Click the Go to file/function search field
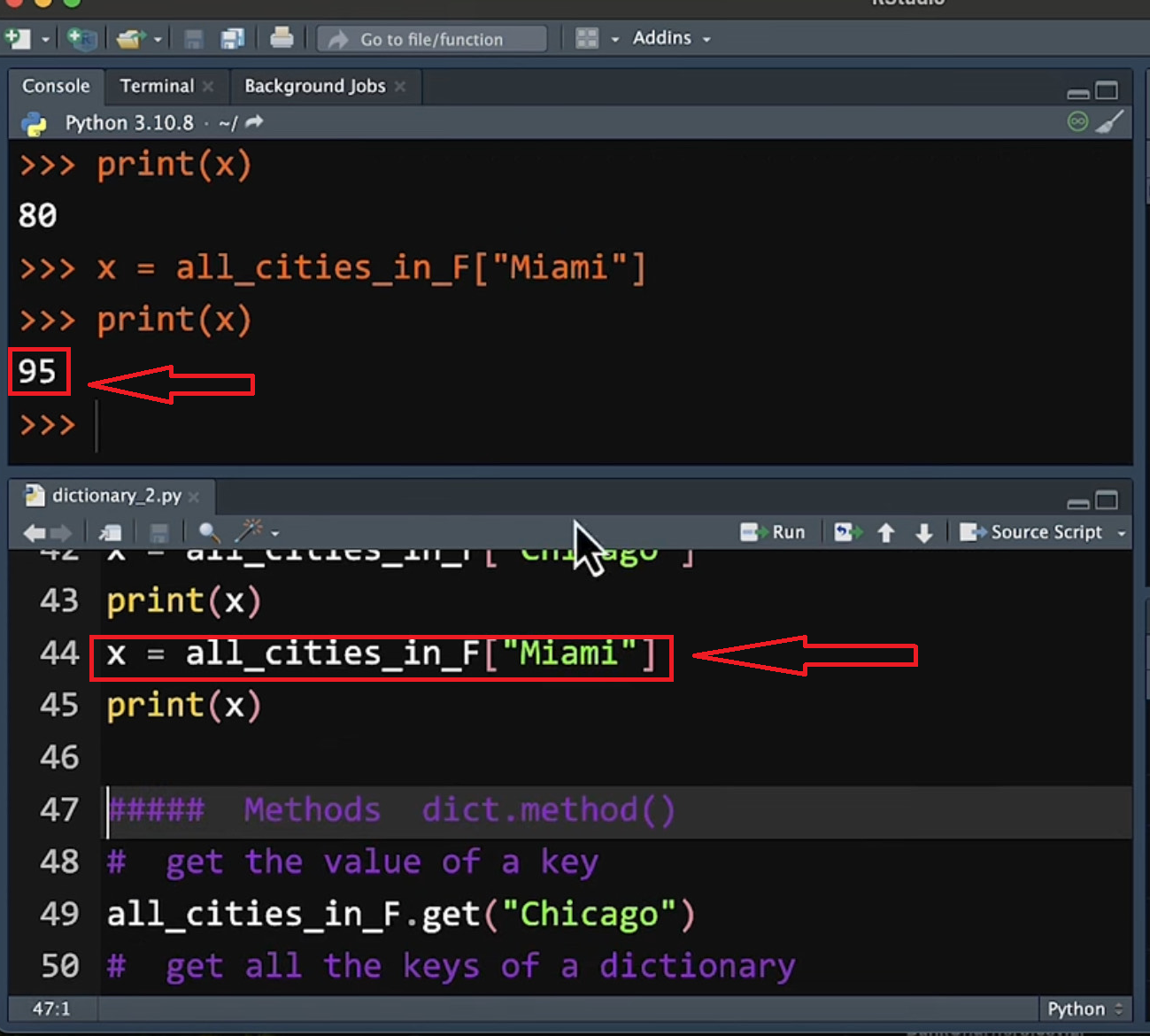The height and width of the screenshot is (1036, 1150). (x=432, y=39)
